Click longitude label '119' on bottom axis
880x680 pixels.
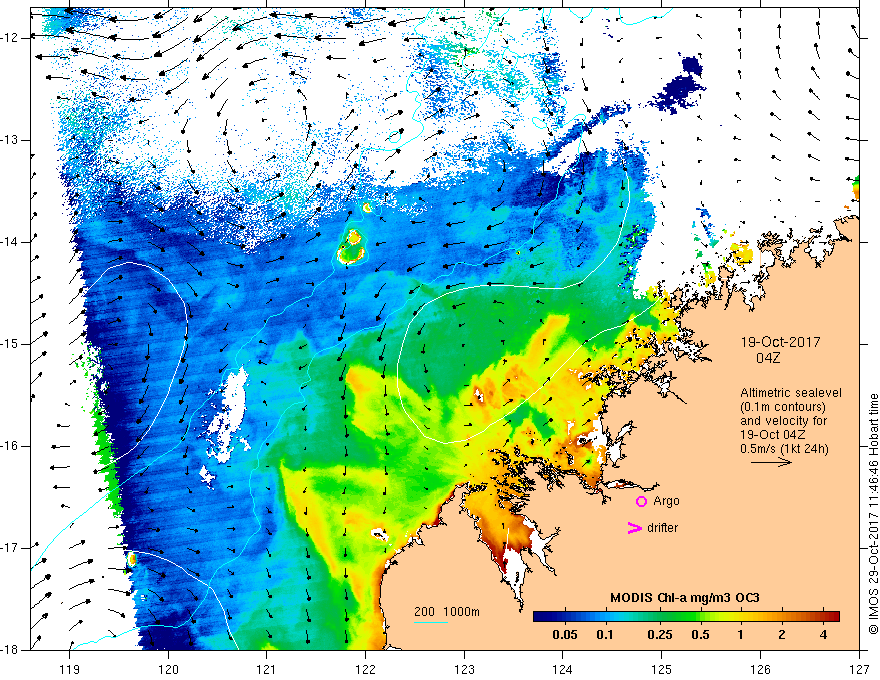pyautogui.click(x=70, y=669)
